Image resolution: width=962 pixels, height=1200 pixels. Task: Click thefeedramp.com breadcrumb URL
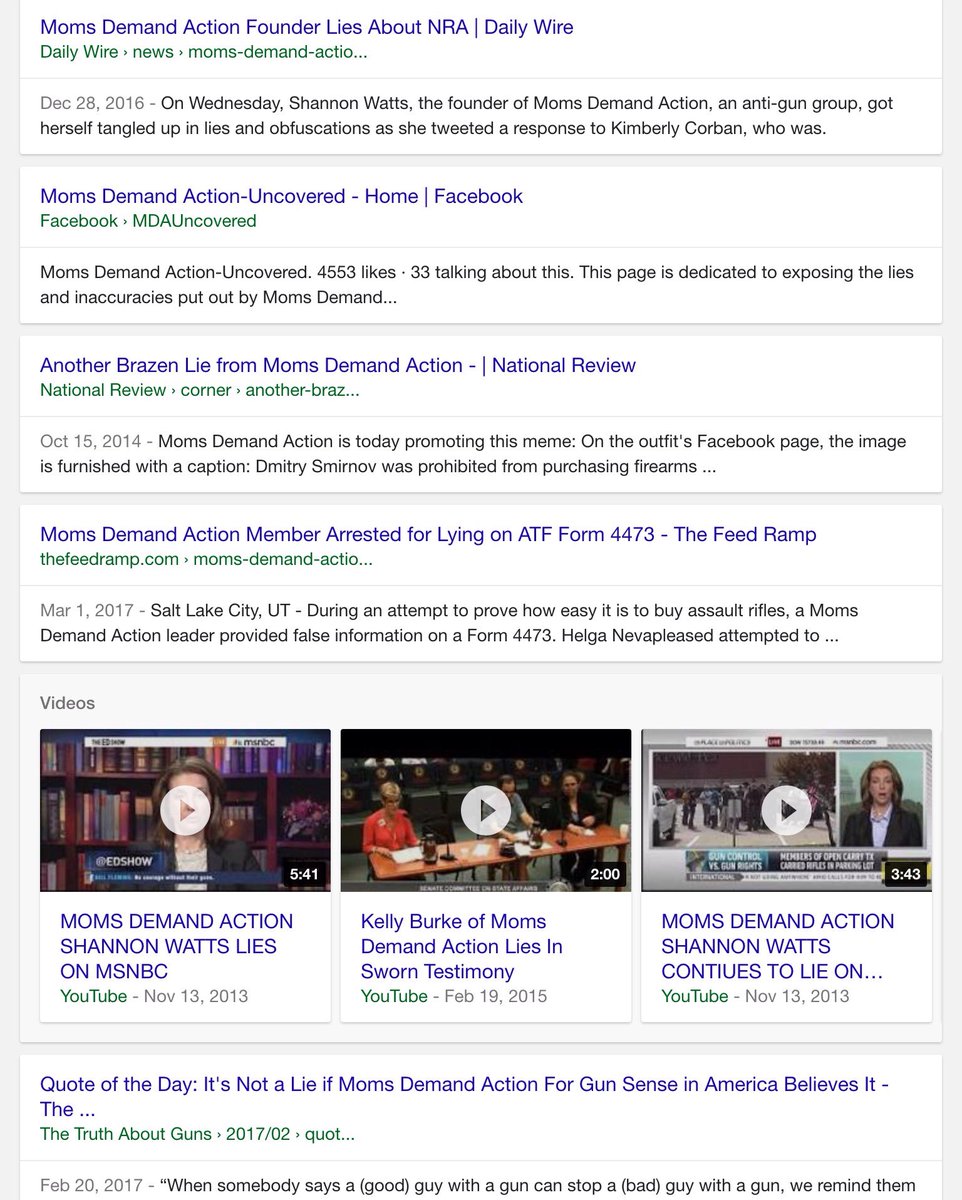(x=206, y=559)
